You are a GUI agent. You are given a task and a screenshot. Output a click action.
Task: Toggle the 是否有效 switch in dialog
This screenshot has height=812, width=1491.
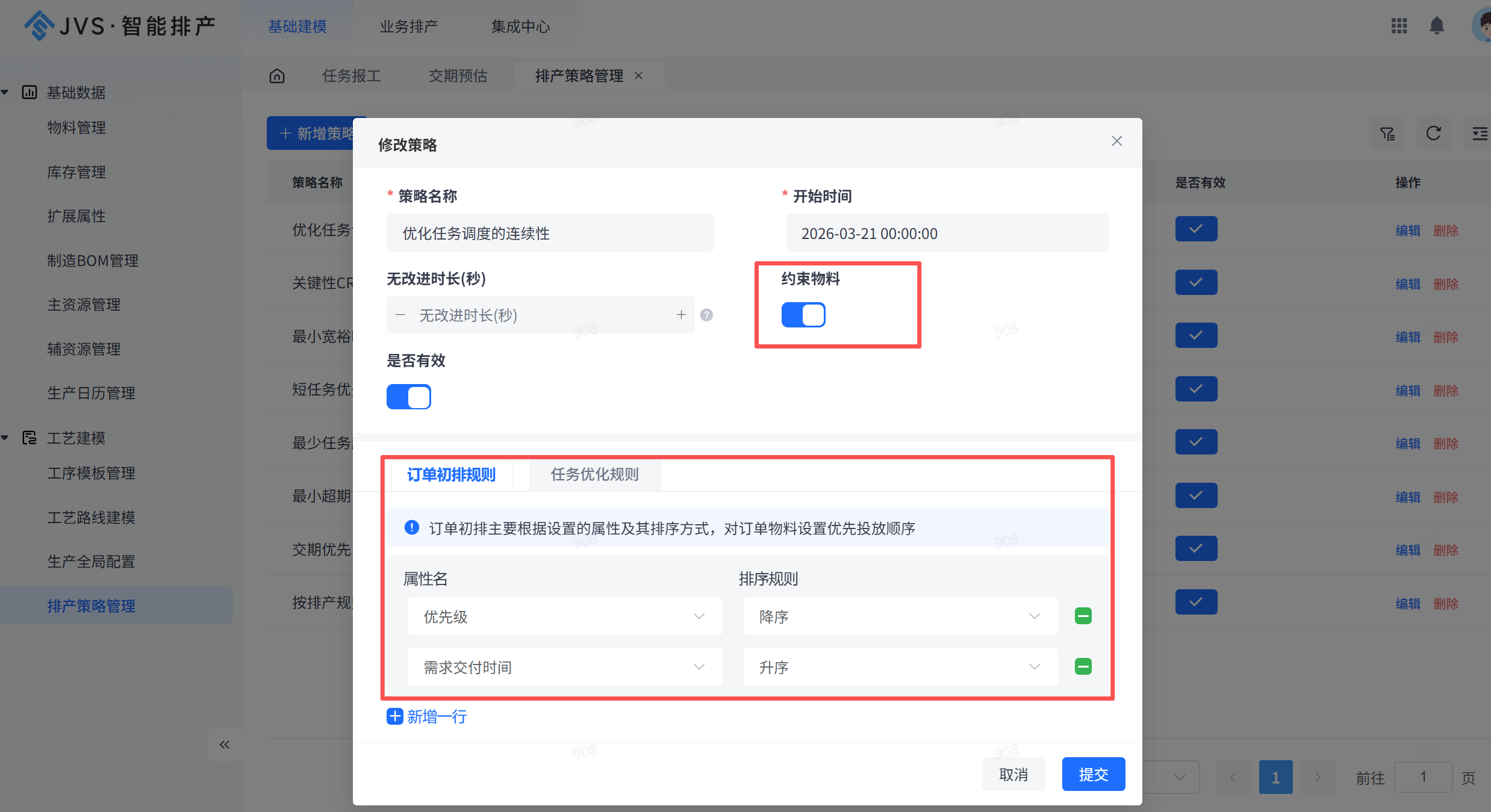(408, 397)
